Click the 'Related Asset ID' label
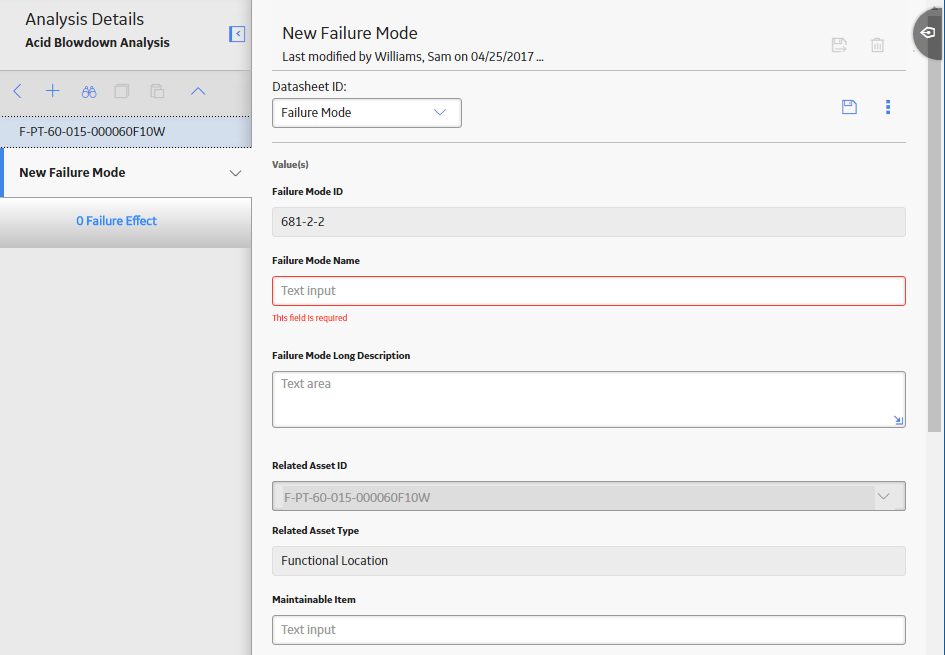 click(x=309, y=465)
